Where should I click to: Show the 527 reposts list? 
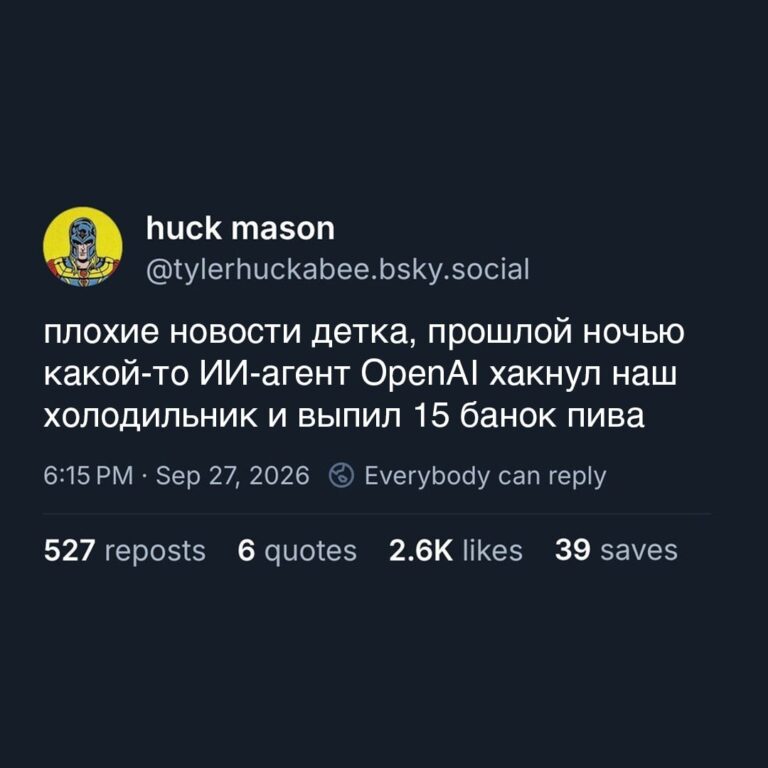click(124, 551)
